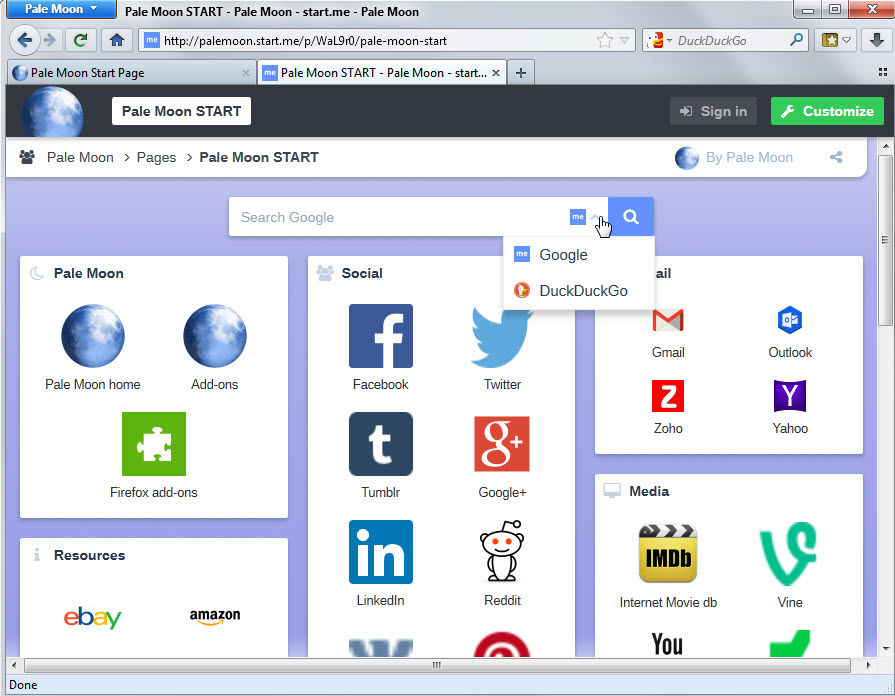Click the share icon beside By Pale Moon
The height and width of the screenshot is (696, 895).
(x=836, y=157)
